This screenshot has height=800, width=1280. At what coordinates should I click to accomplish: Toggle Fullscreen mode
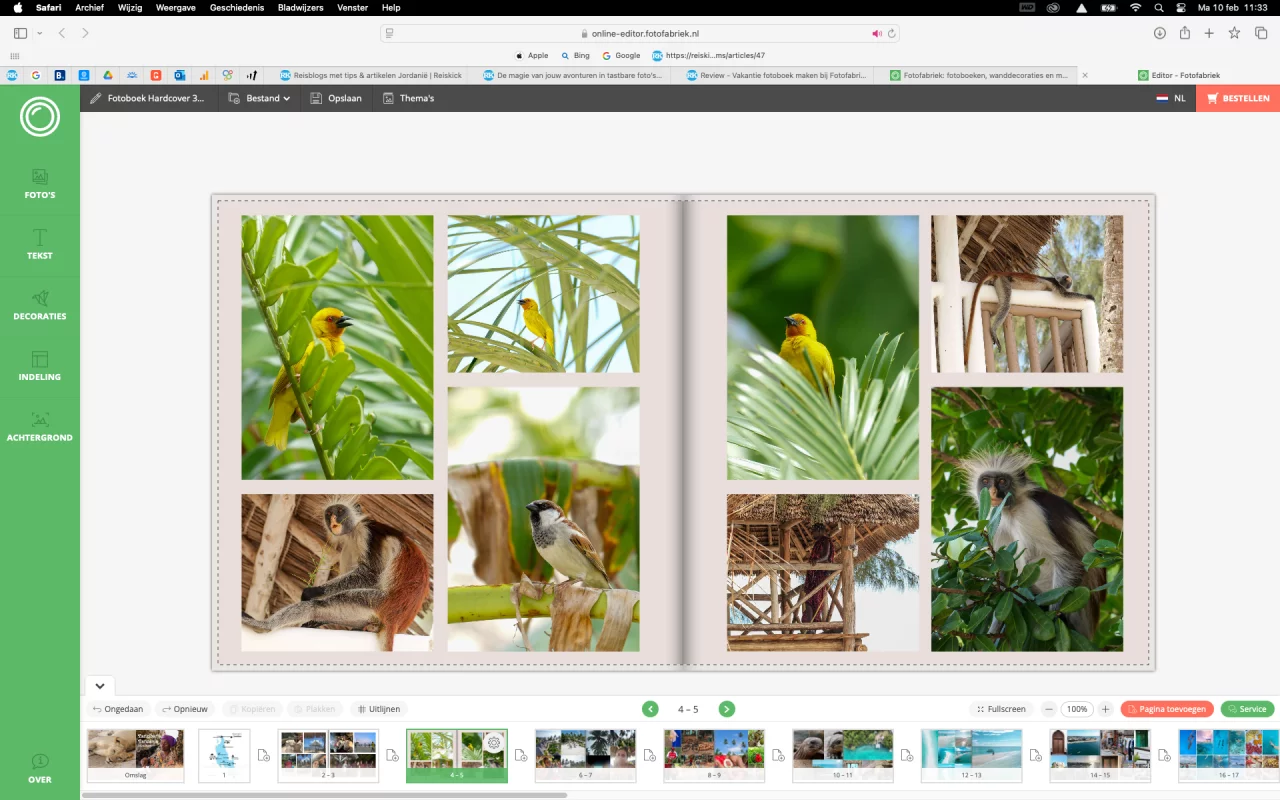pyautogui.click(x=1001, y=709)
